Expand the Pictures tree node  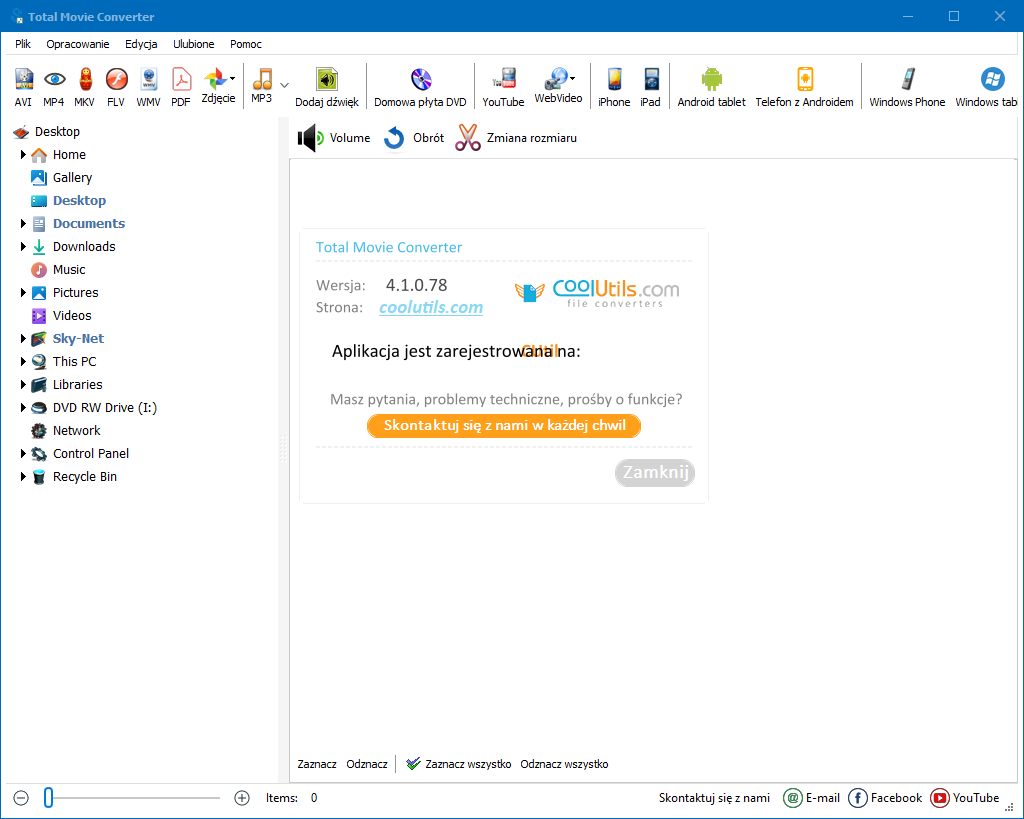tap(23, 293)
